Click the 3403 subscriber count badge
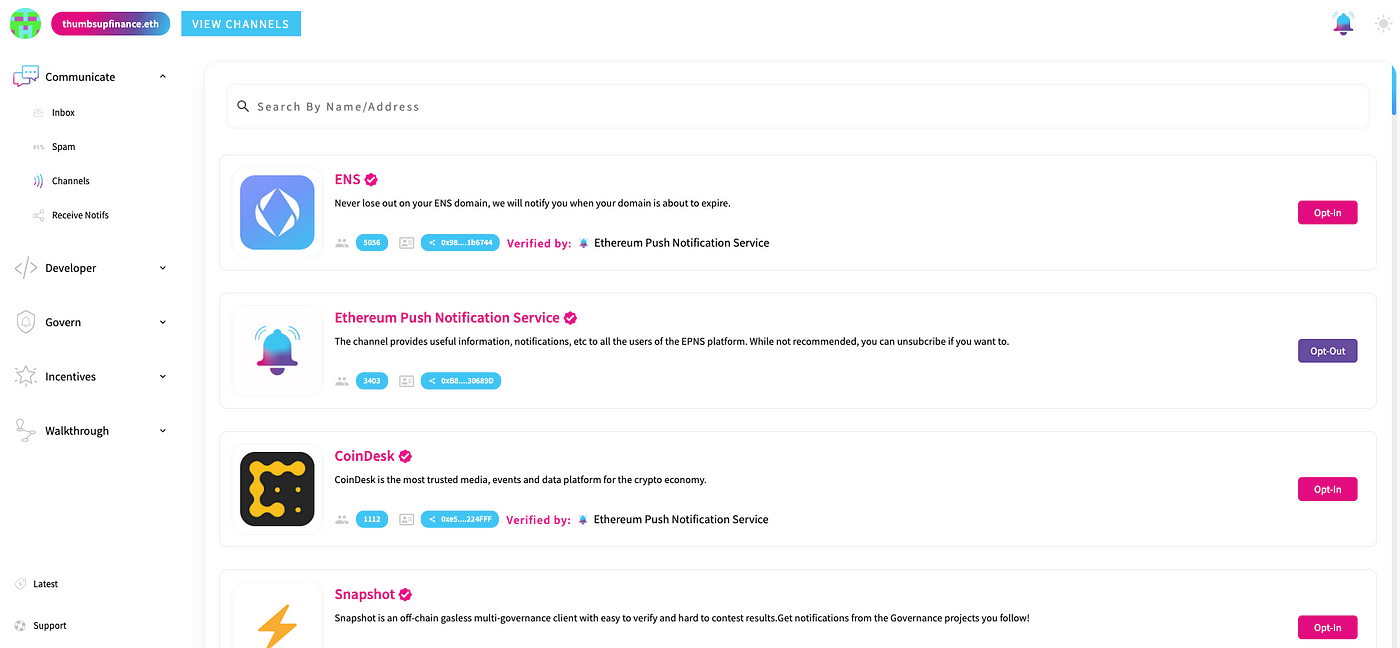This screenshot has width=1400, height=648. tap(372, 381)
